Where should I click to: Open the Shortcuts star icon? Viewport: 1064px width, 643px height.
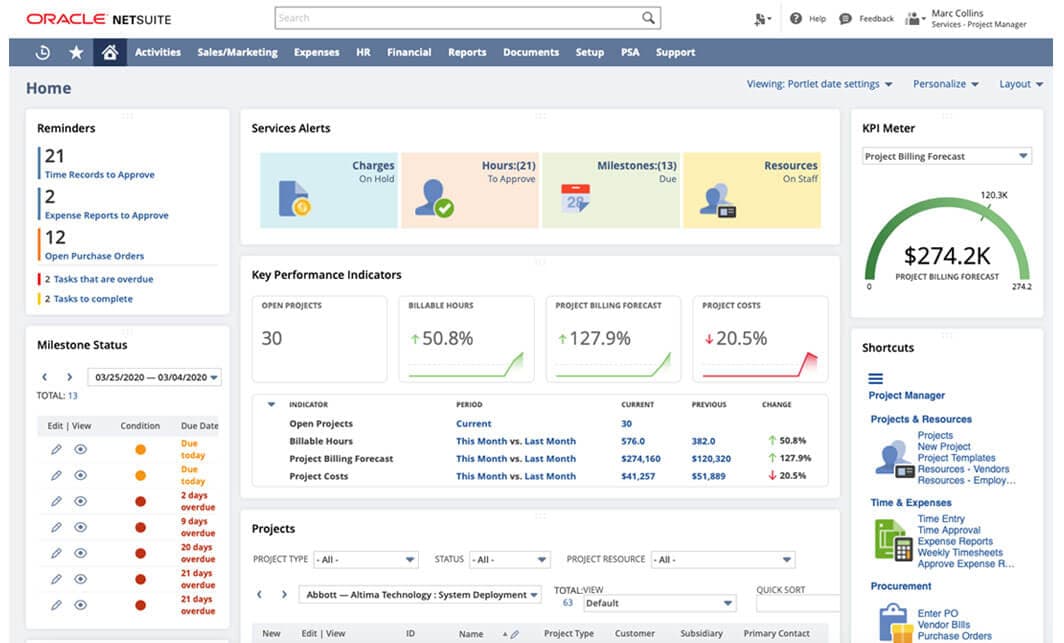pyautogui.click(x=76, y=52)
